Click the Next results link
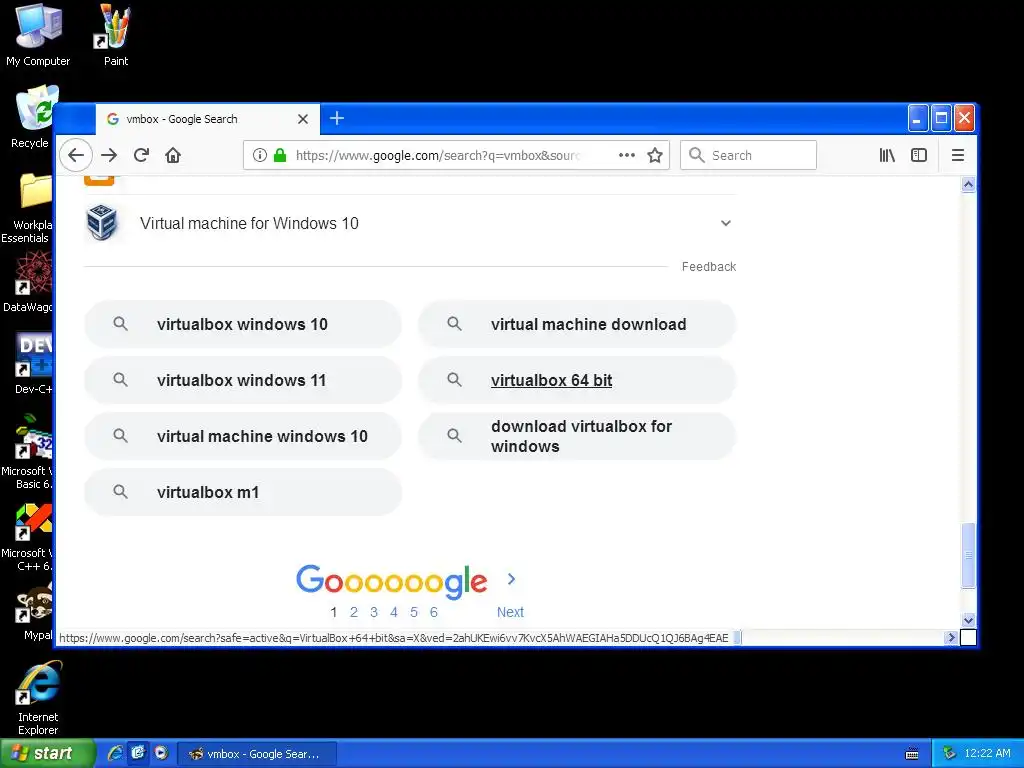1024x768 pixels. [510, 612]
